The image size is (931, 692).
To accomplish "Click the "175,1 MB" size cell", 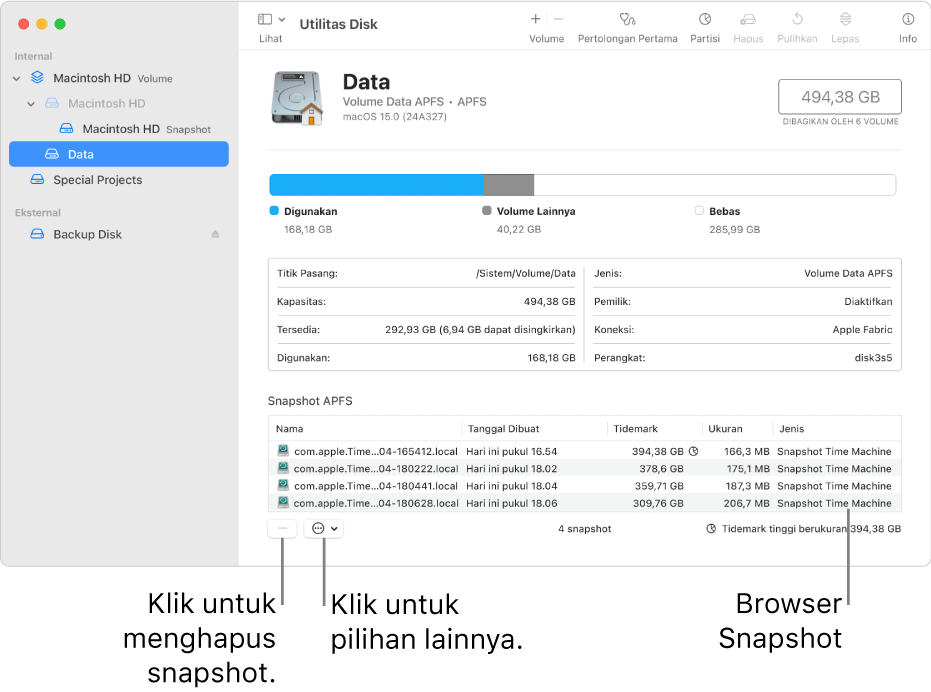I will pos(748,468).
